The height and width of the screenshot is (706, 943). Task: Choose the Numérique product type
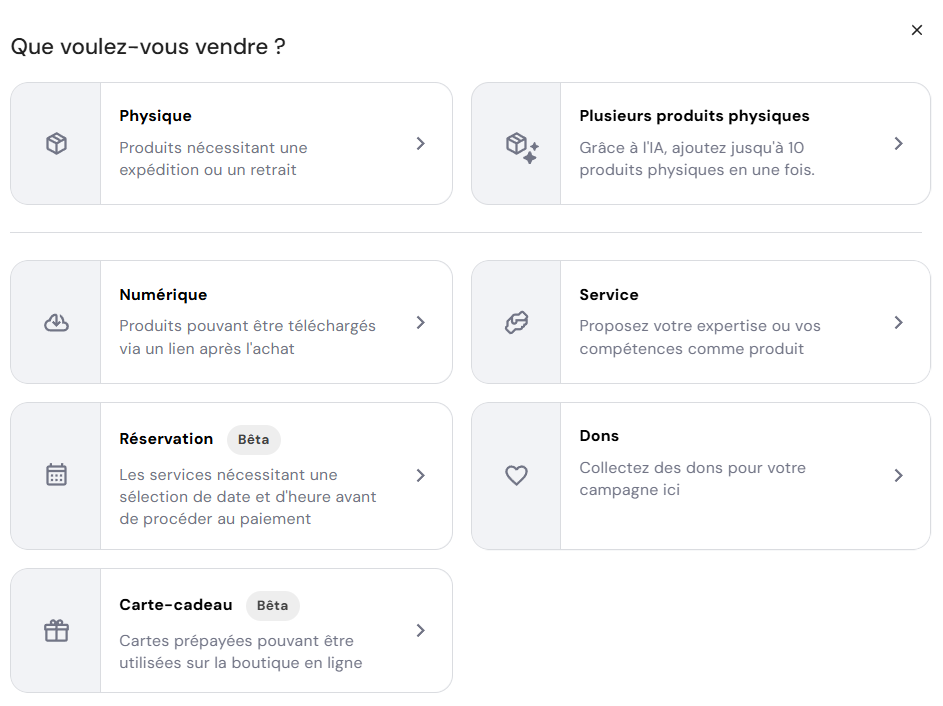click(230, 322)
